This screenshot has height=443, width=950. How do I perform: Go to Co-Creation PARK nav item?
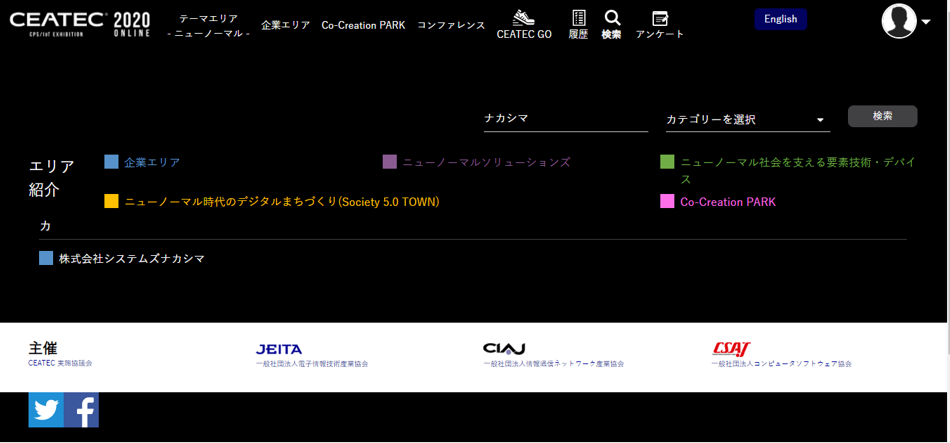pos(363,25)
